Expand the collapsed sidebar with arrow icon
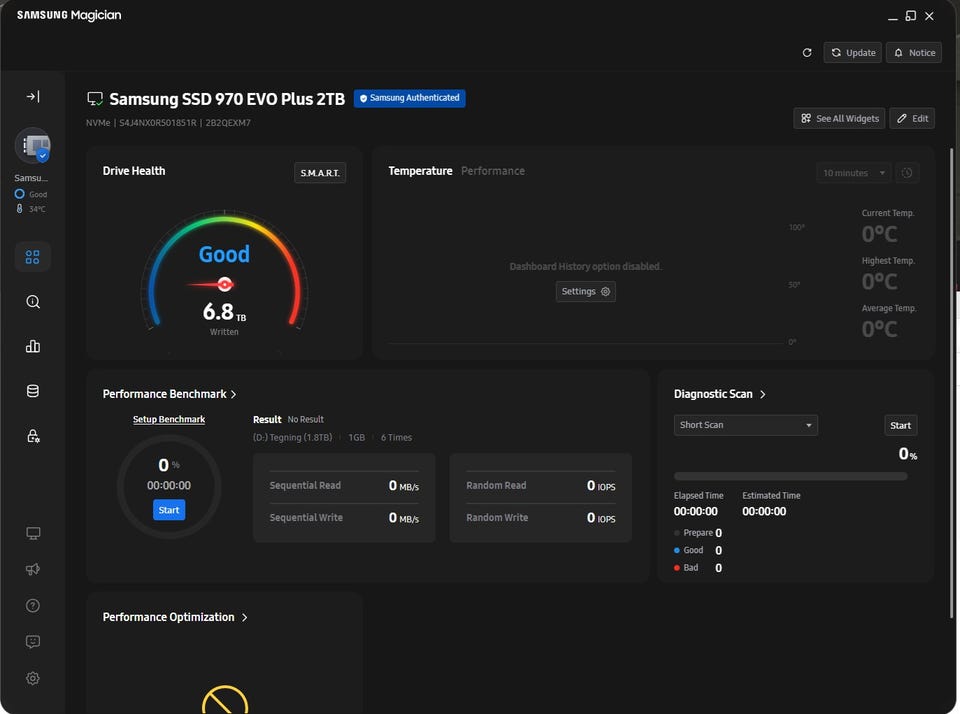960x714 pixels. [x=33, y=96]
